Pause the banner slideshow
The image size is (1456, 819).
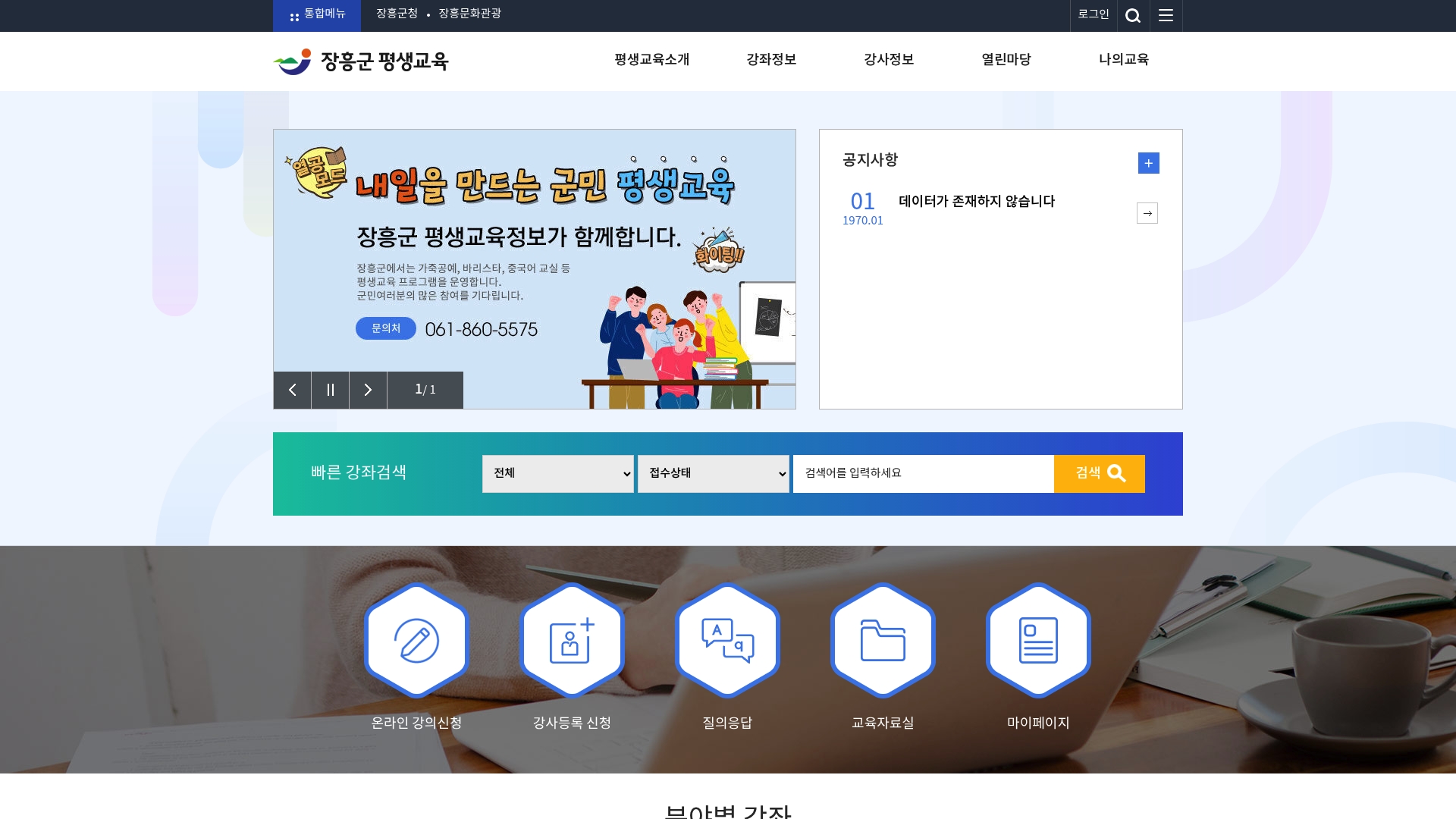(330, 390)
